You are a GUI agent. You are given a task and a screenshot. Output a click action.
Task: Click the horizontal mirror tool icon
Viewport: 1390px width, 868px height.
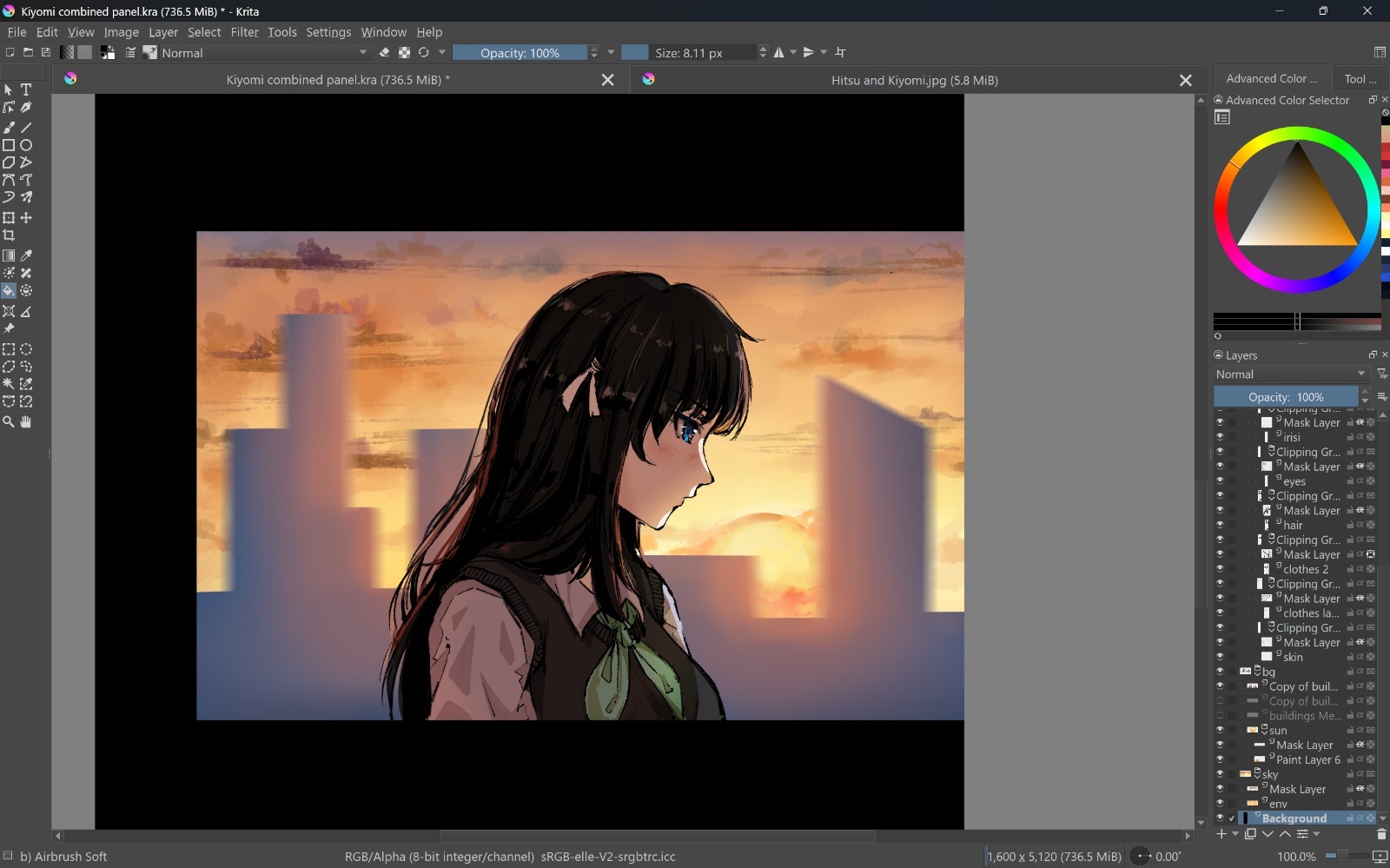779,52
